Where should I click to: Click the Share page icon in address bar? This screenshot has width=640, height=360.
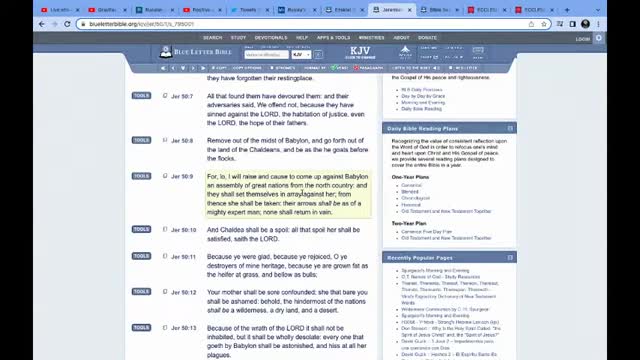531,24
